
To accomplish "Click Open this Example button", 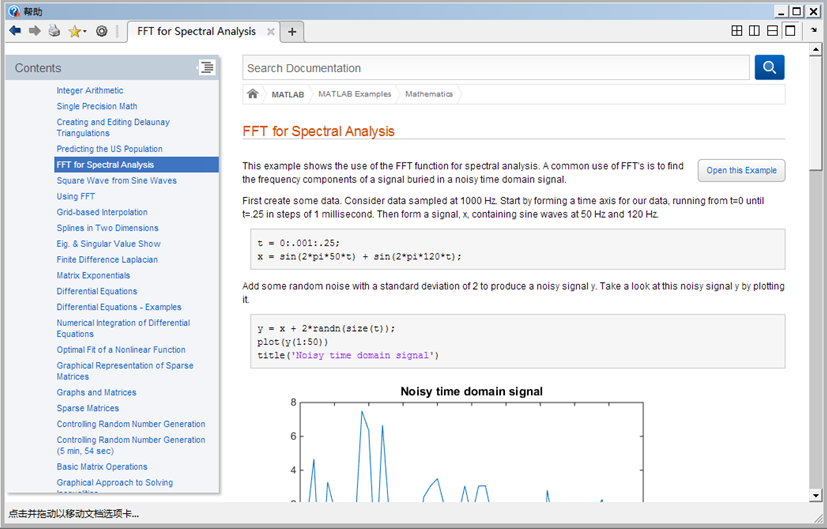I will pyautogui.click(x=741, y=170).
